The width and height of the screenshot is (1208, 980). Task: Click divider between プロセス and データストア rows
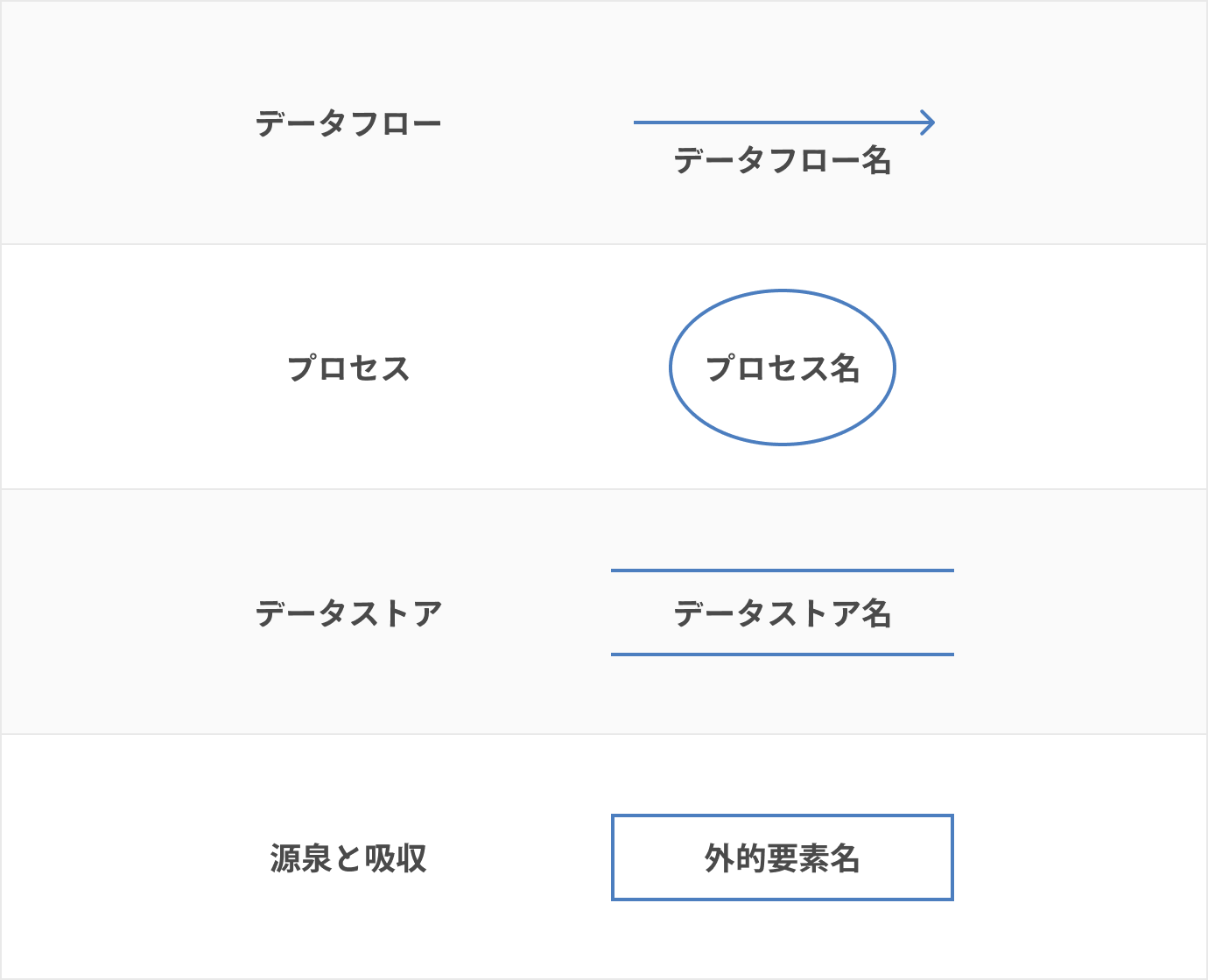coord(604,489)
